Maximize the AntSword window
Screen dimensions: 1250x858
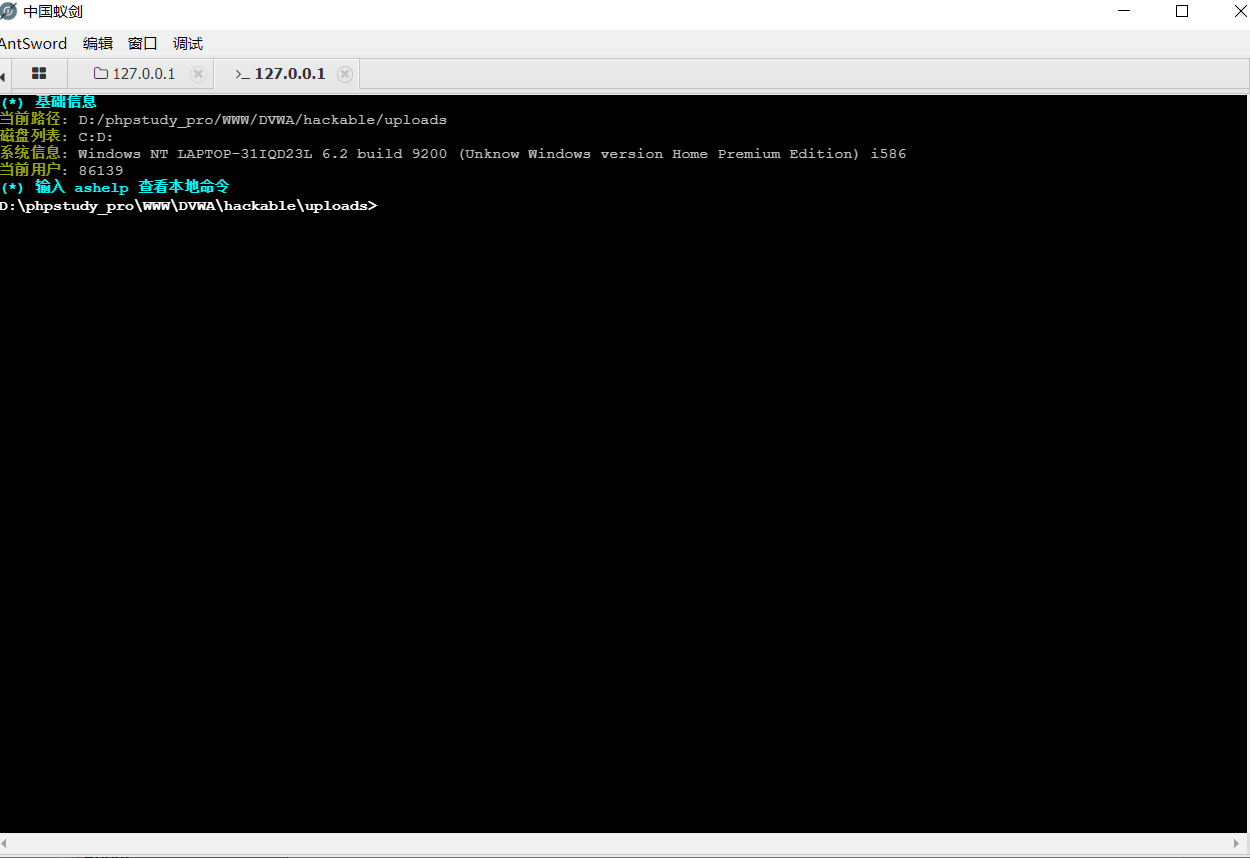[x=1182, y=12]
